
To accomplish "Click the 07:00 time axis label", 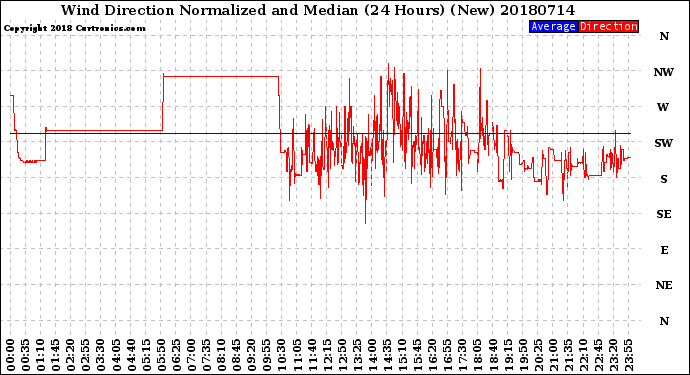I will [191, 355].
